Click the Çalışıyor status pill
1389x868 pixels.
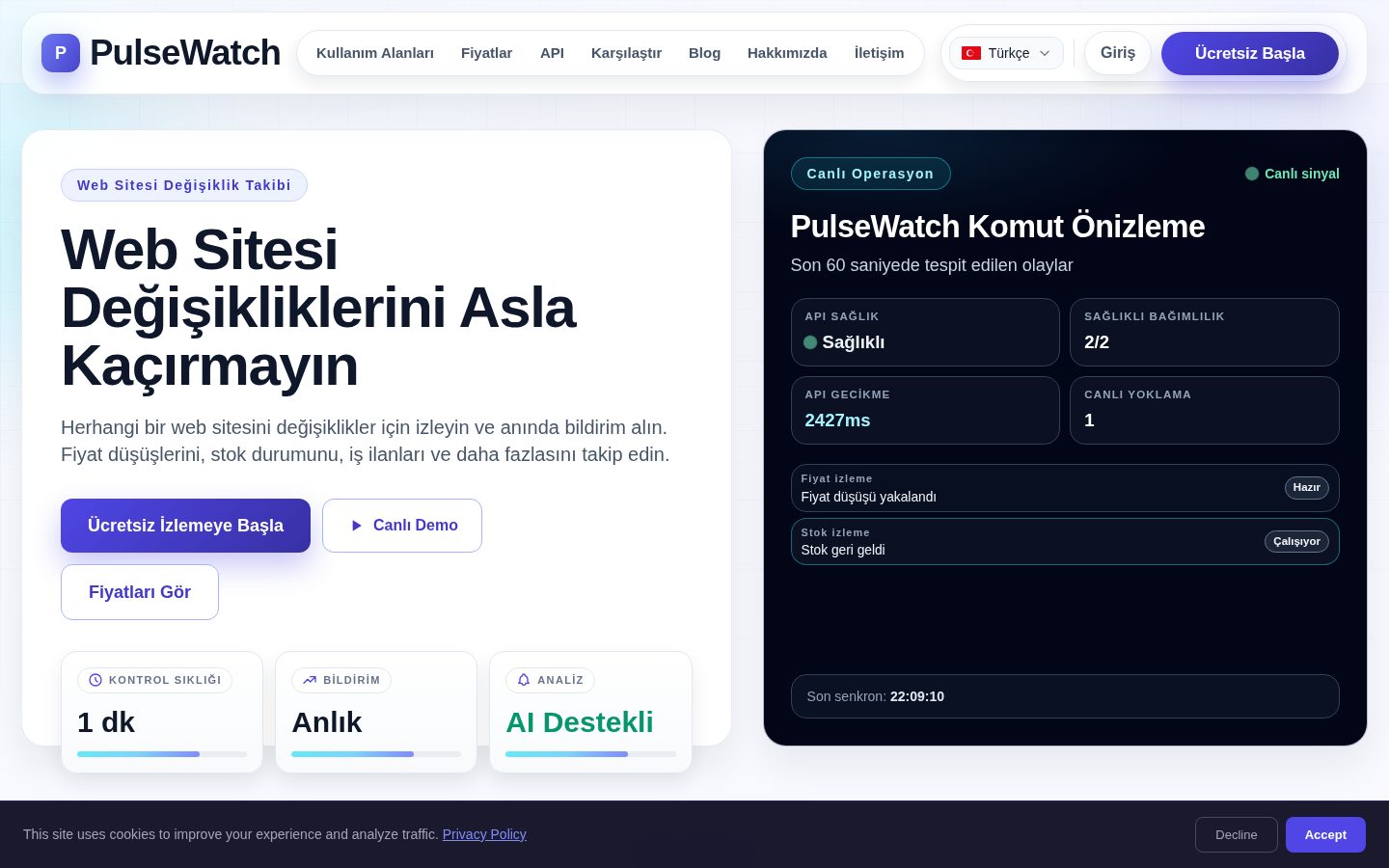click(x=1296, y=542)
